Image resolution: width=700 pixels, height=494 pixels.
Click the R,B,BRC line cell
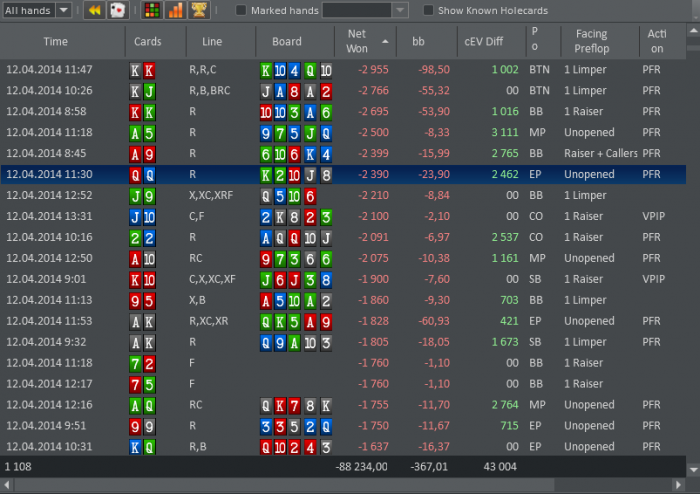[209, 91]
